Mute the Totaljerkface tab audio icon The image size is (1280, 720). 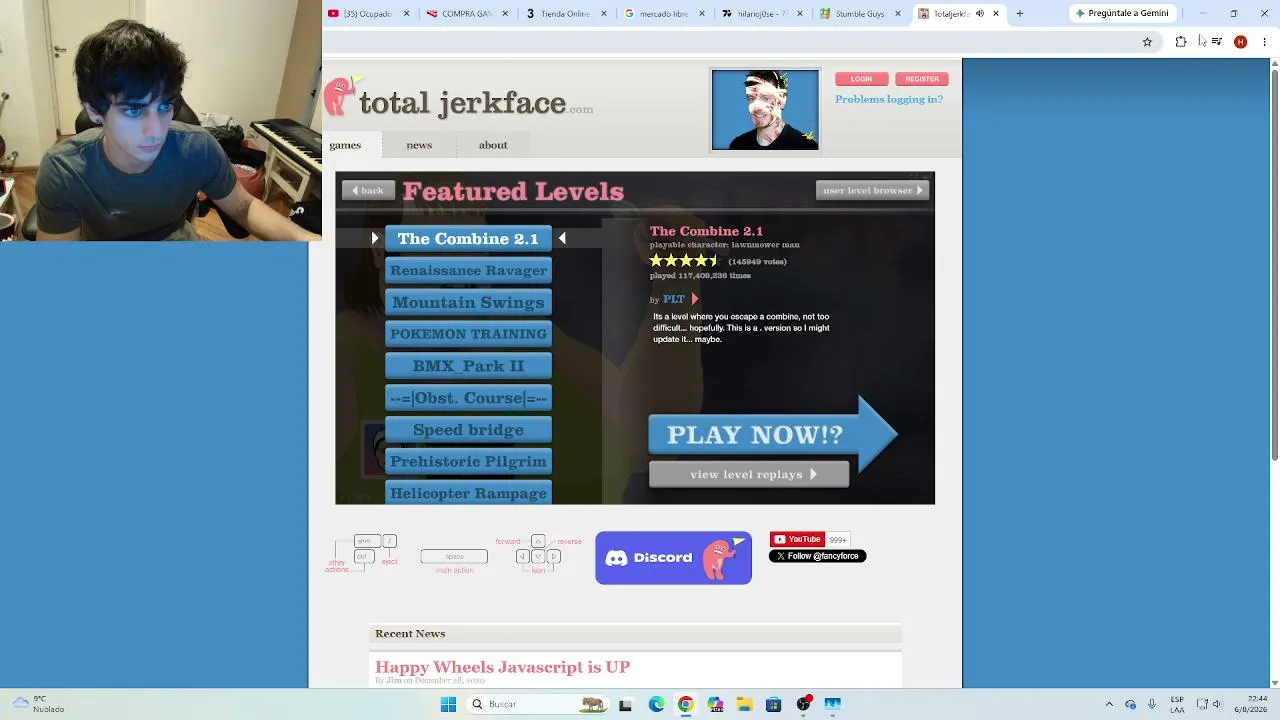coord(979,14)
